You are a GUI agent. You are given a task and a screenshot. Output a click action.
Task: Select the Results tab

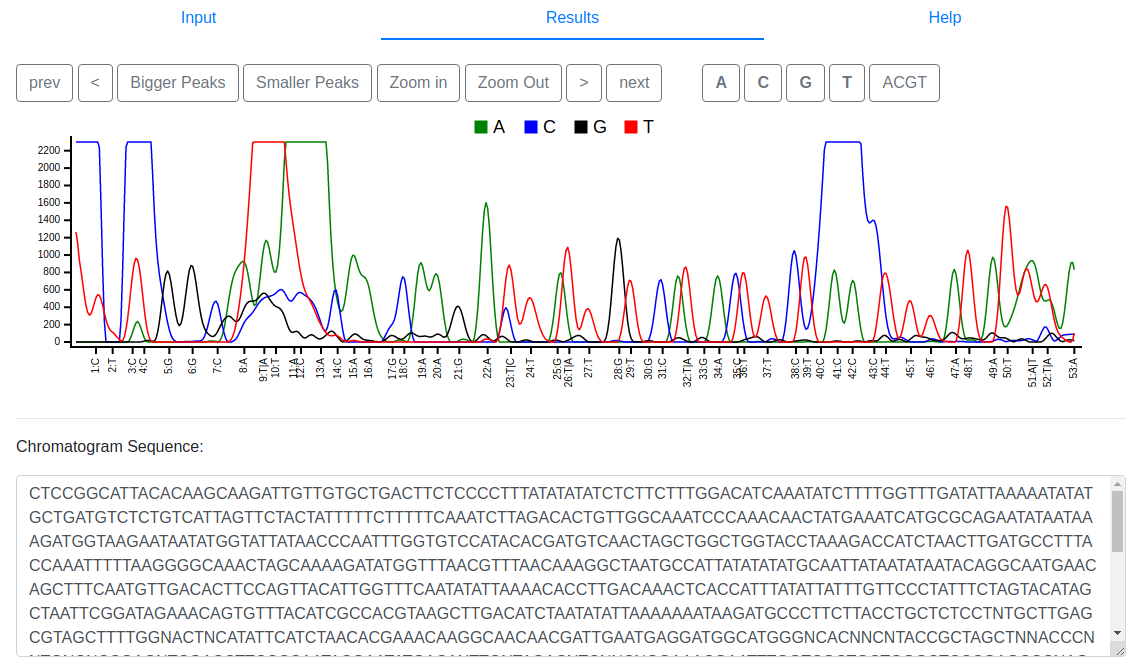click(x=572, y=18)
